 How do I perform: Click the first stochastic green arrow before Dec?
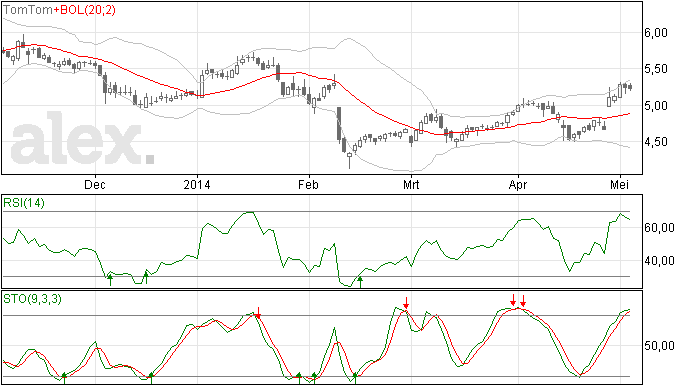(x=64, y=378)
